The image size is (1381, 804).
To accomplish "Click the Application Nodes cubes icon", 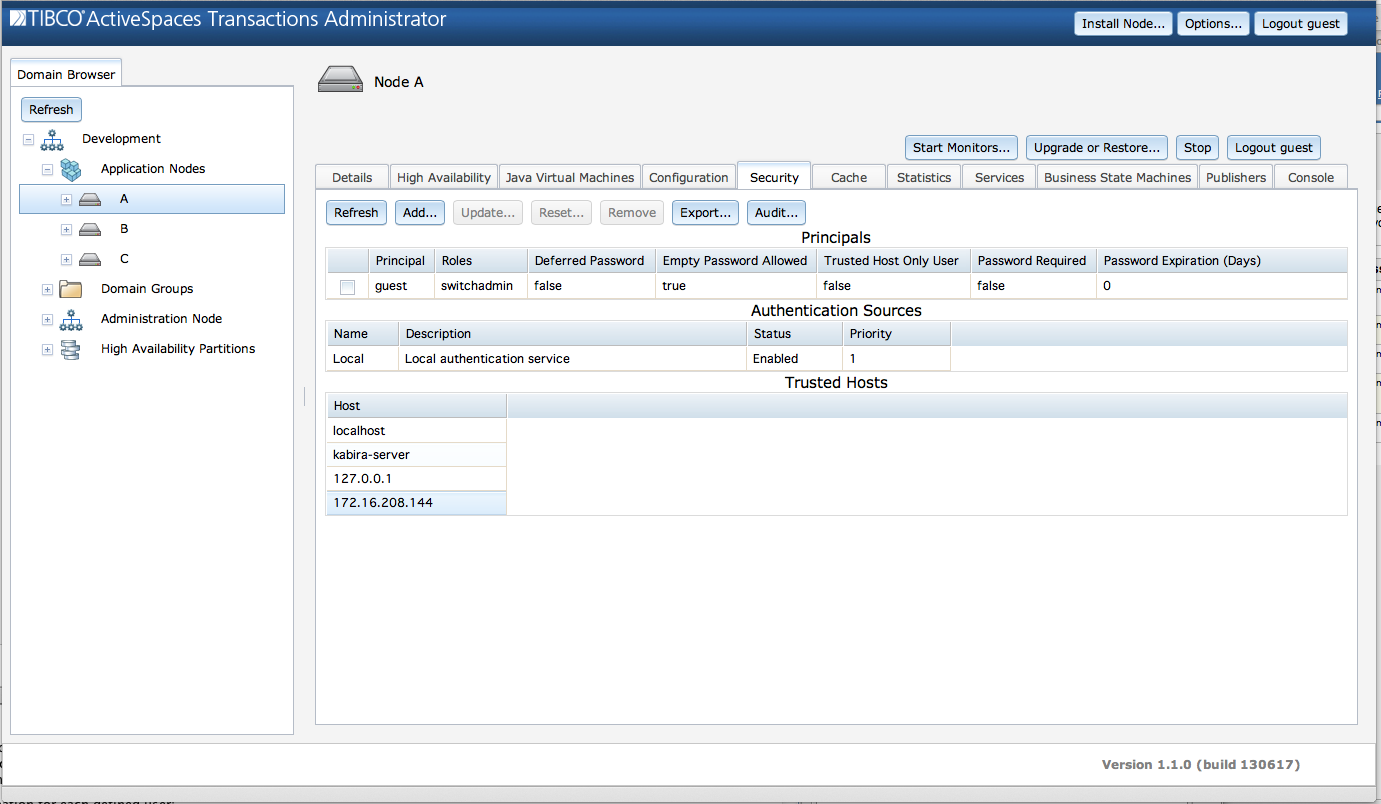I will [x=70, y=169].
